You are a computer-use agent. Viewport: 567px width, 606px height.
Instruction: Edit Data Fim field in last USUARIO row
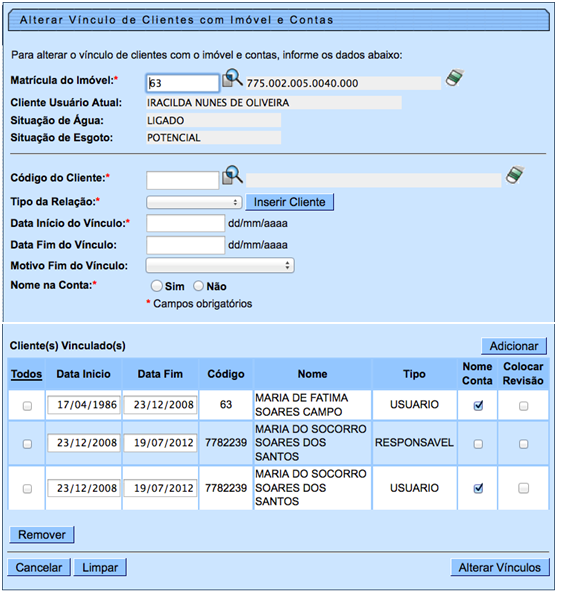tap(160, 488)
